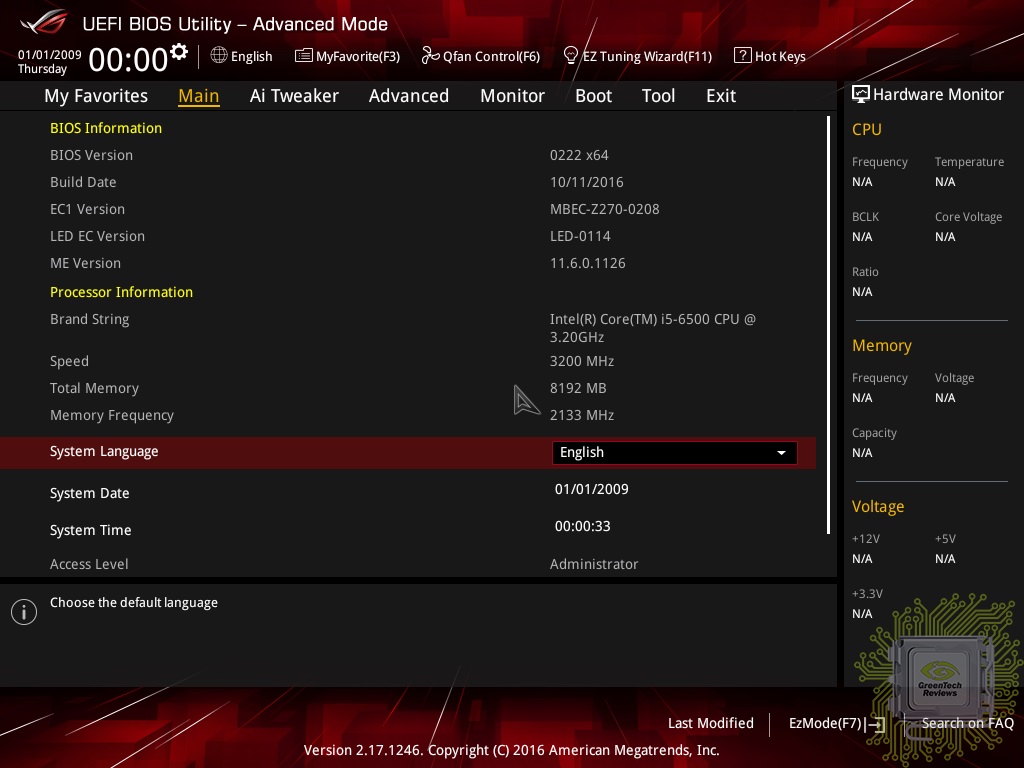This screenshot has width=1024, height=768.
Task: Click Search on FAQ
Action: 967,724
